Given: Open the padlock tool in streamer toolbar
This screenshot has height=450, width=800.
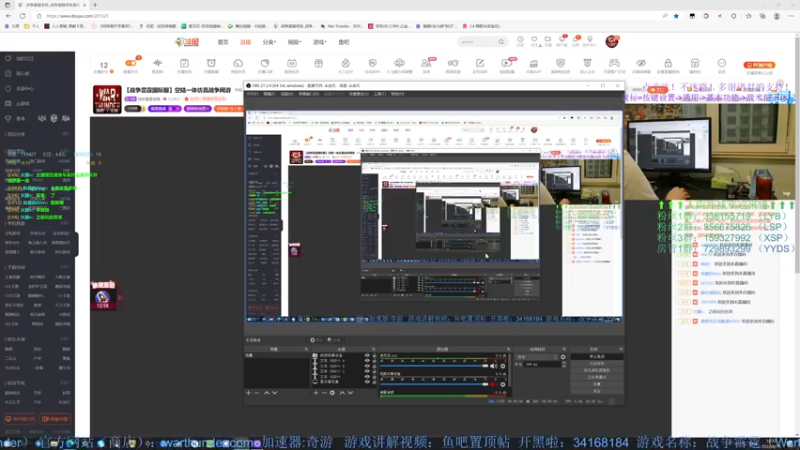Looking at the screenshot, I should [x=668, y=65].
